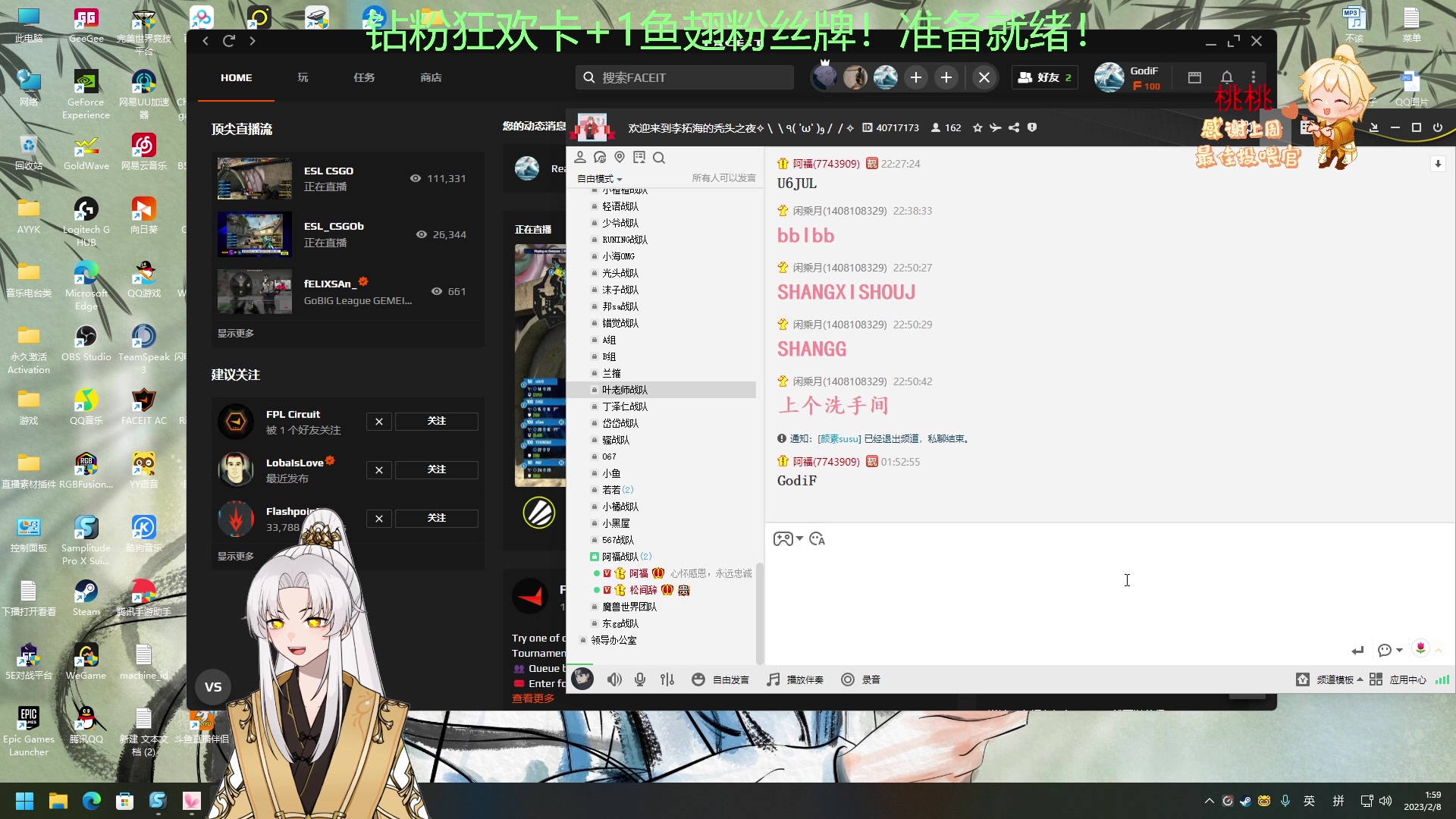The width and height of the screenshot is (1456, 819).
Task: Open quick reply bubble dropdown
Action: pyautogui.click(x=1389, y=650)
